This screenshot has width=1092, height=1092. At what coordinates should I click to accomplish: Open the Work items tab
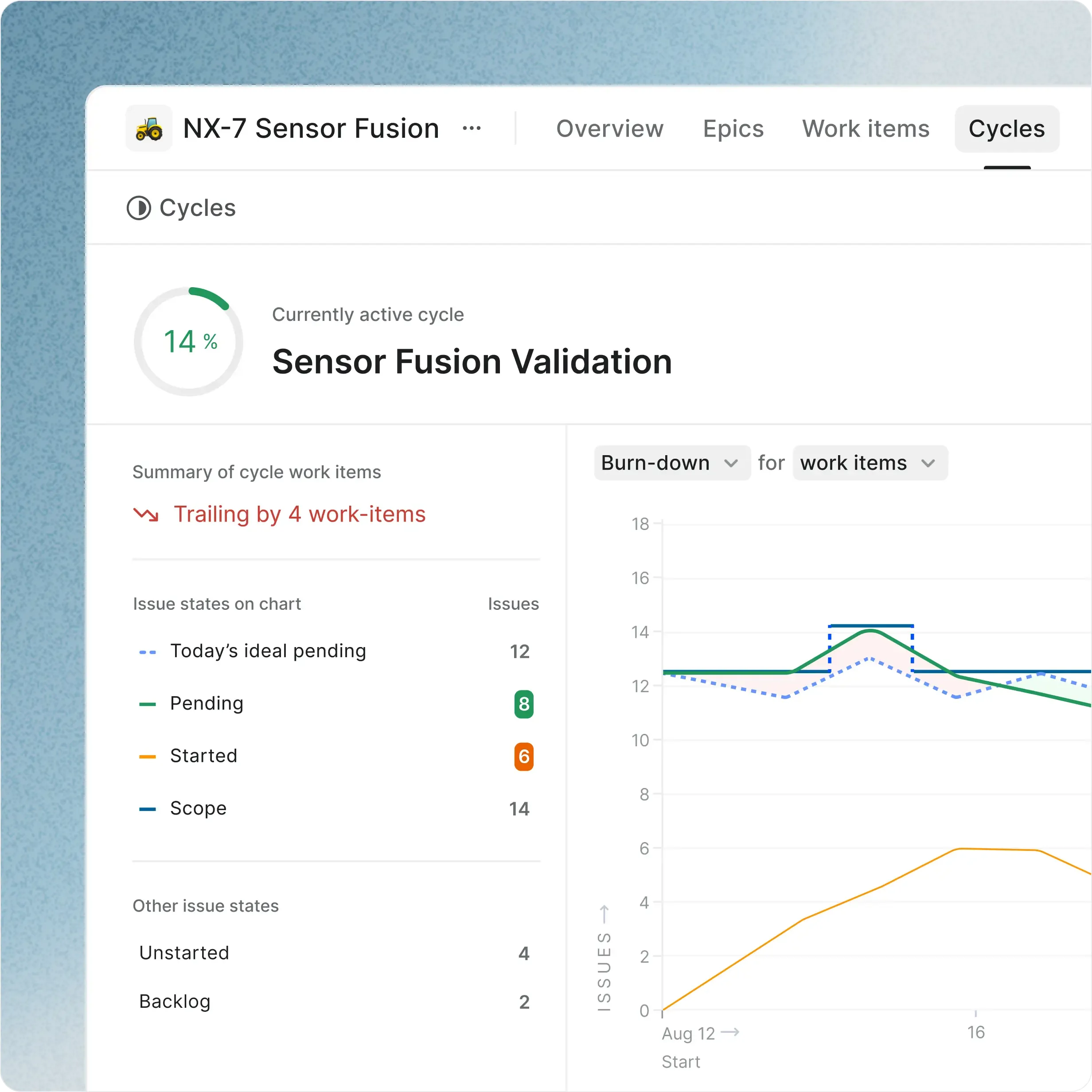tap(866, 129)
